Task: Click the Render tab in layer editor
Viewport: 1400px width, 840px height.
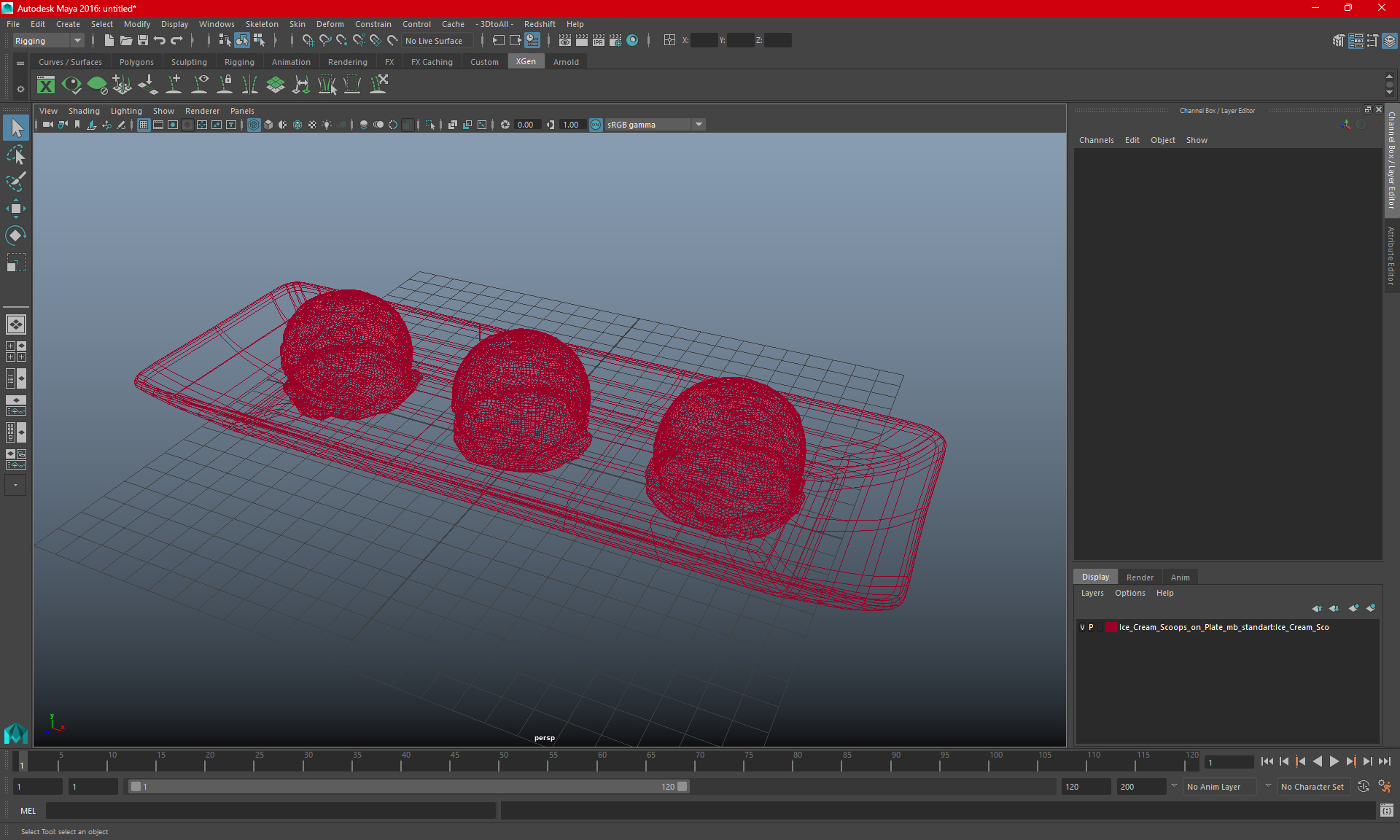Action: point(1140,577)
